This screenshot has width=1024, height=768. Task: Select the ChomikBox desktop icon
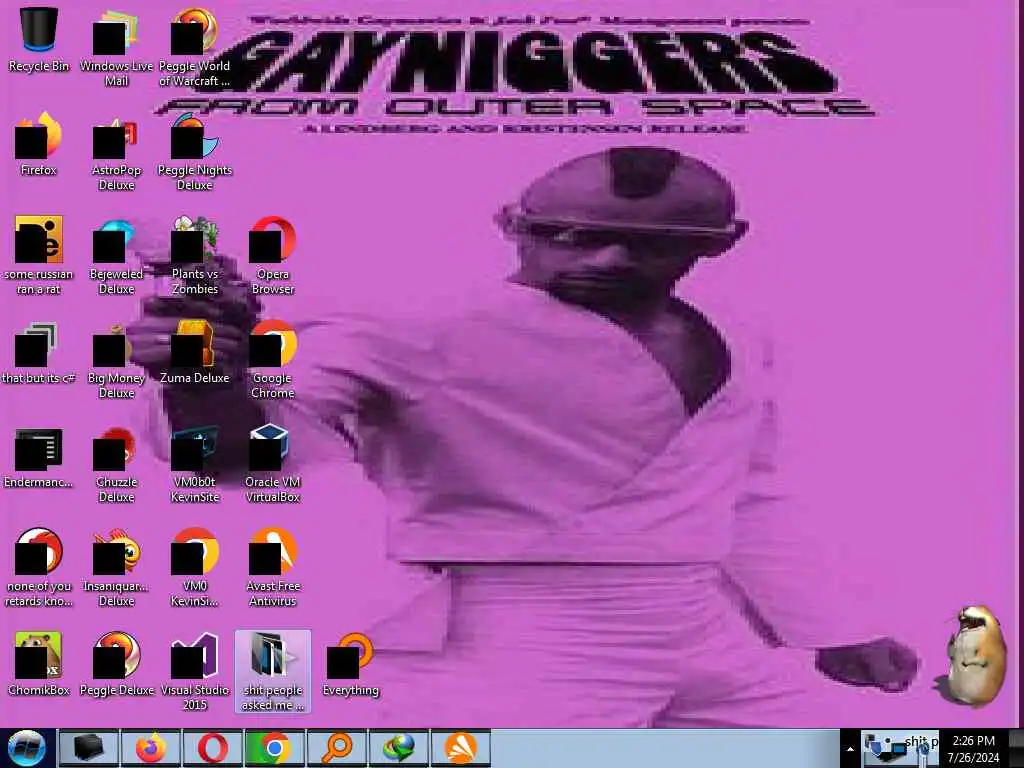click(39, 664)
